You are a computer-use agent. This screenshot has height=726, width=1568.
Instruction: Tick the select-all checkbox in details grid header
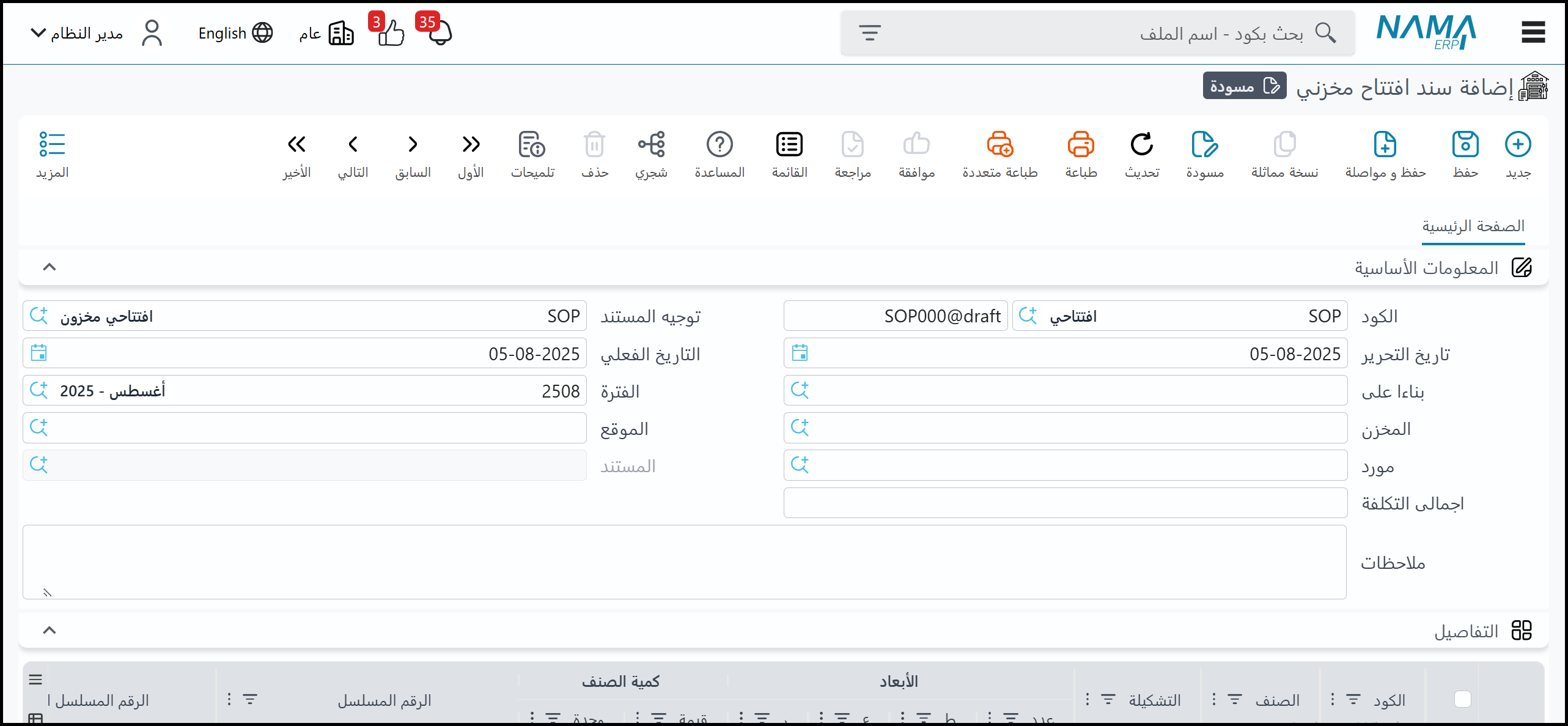point(1462,699)
